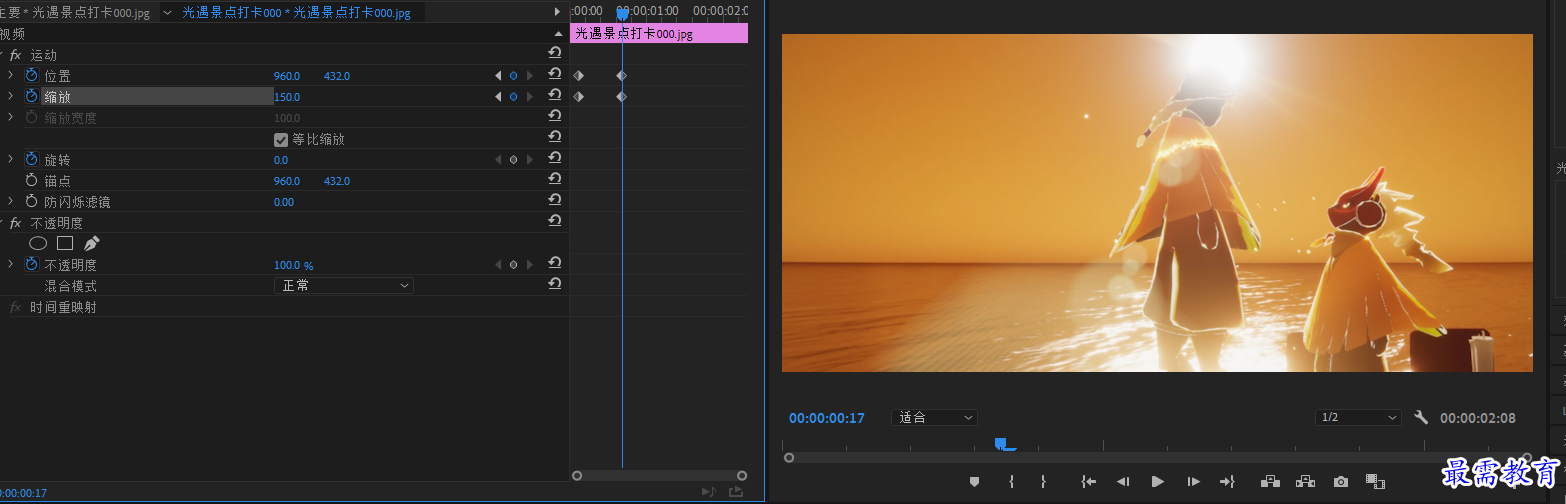Expand the 防闪烁滤镜 property row
1566x504 pixels.
[x=10, y=202]
